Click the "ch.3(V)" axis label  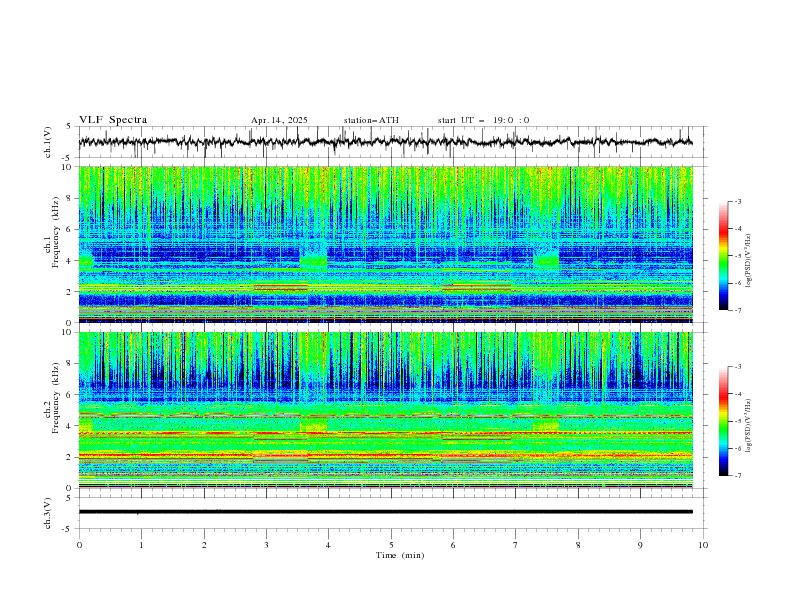[x=48, y=513]
